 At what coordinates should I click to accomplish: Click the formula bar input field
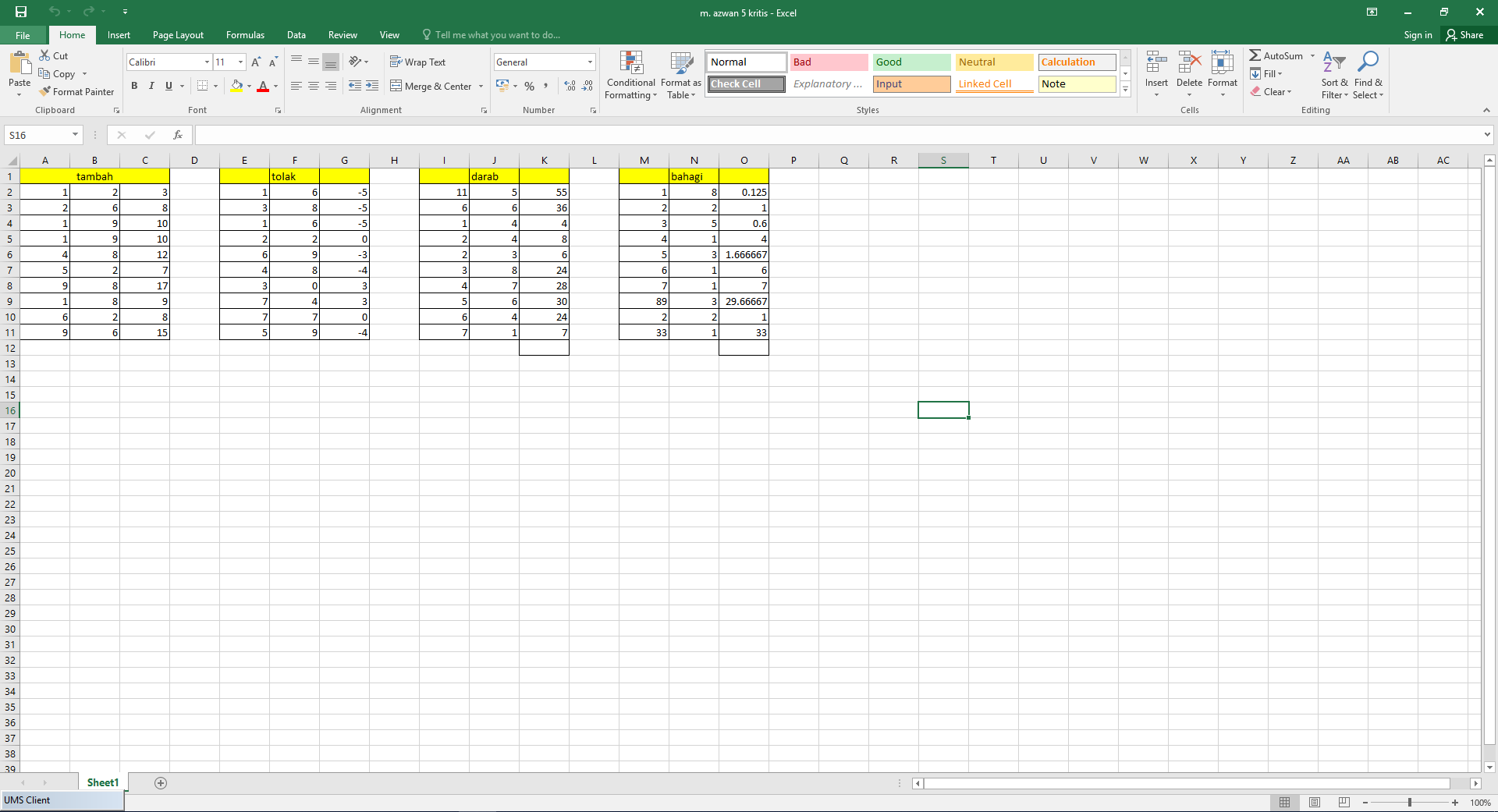coord(835,135)
